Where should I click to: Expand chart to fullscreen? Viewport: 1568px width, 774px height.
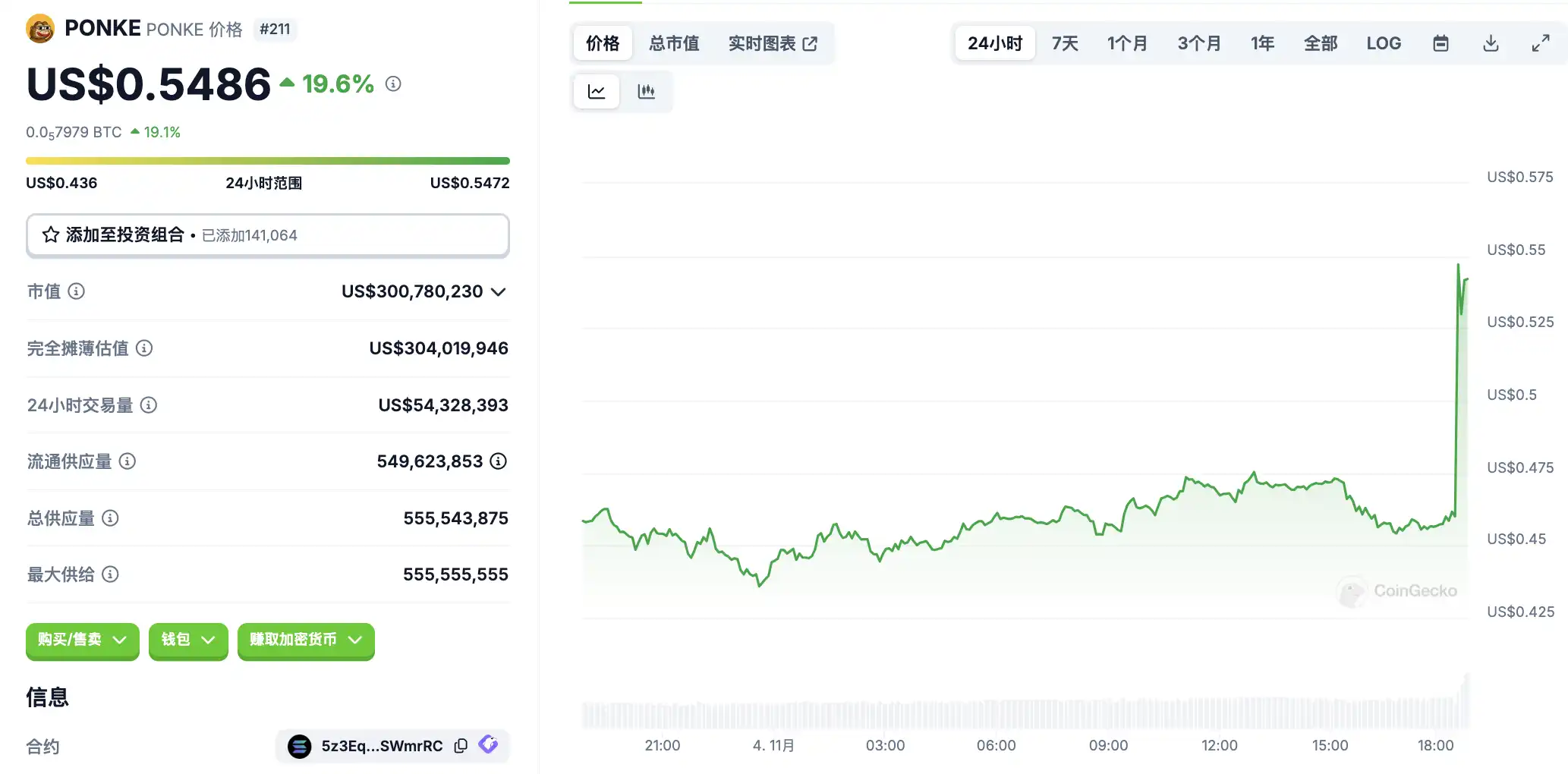click(1540, 43)
